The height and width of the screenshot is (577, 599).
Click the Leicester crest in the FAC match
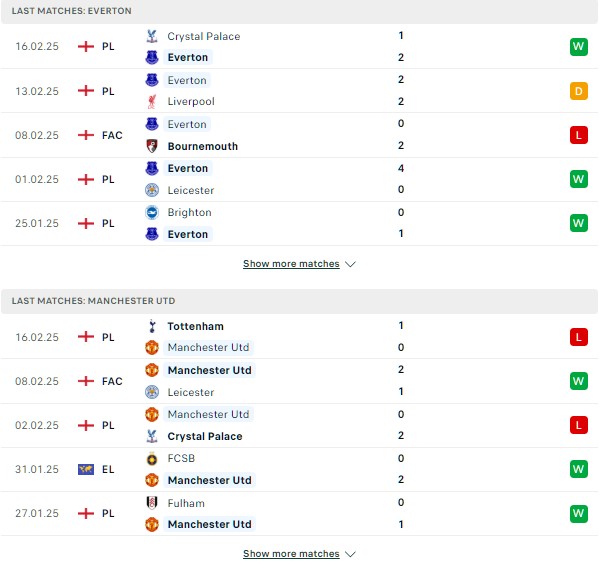[x=152, y=392]
